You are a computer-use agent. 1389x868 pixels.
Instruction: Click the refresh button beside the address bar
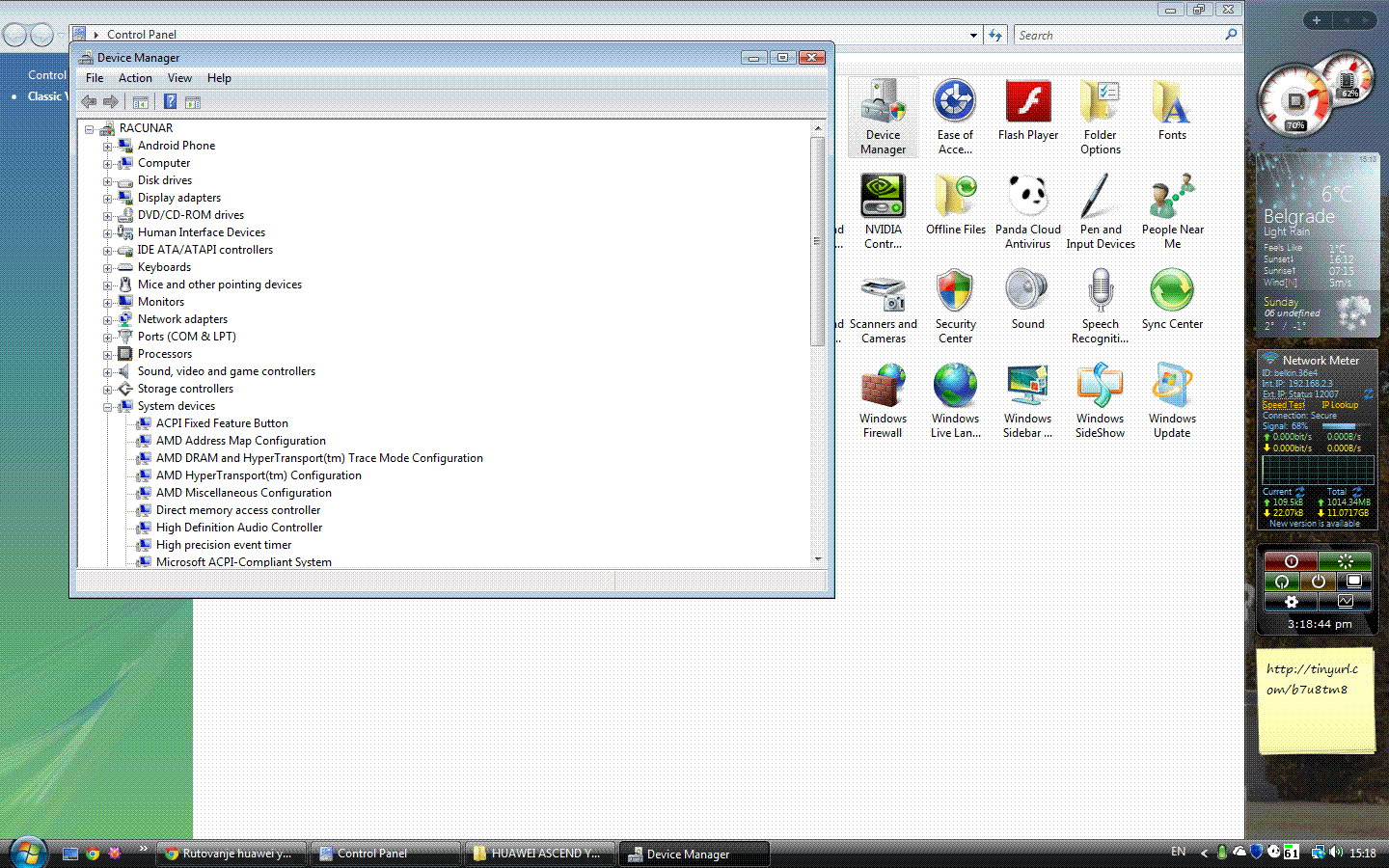(x=995, y=36)
